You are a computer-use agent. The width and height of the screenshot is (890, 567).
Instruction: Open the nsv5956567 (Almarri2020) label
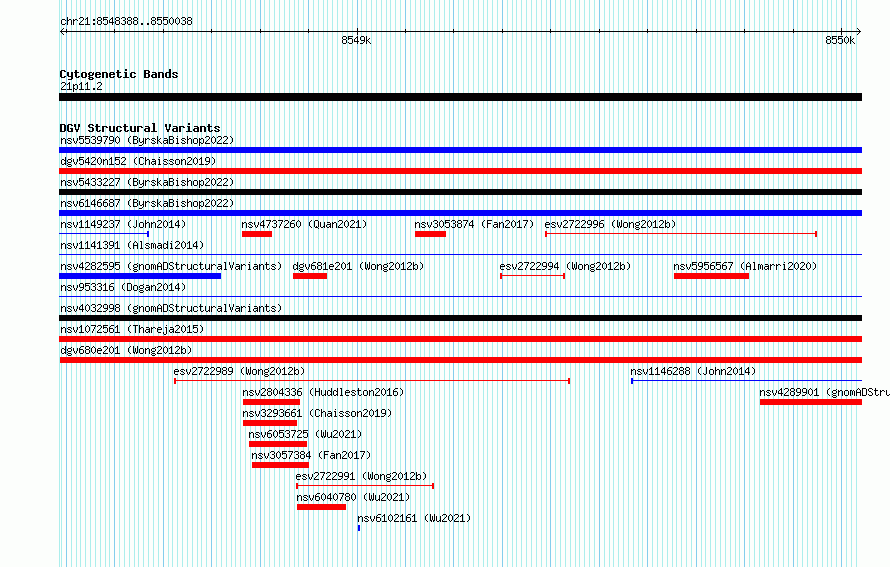click(745, 266)
